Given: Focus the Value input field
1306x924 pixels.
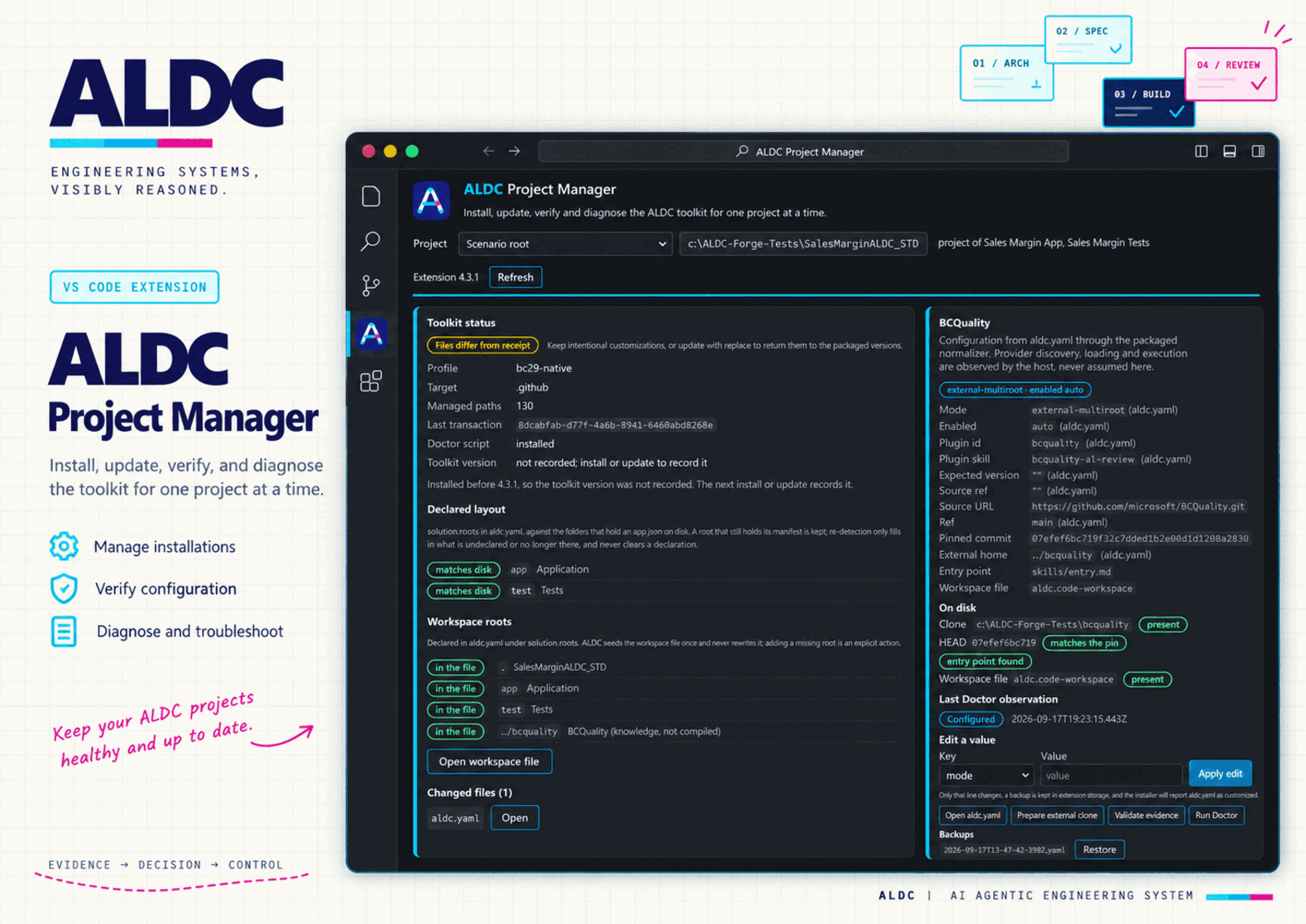Looking at the screenshot, I should (x=1111, y=775).
